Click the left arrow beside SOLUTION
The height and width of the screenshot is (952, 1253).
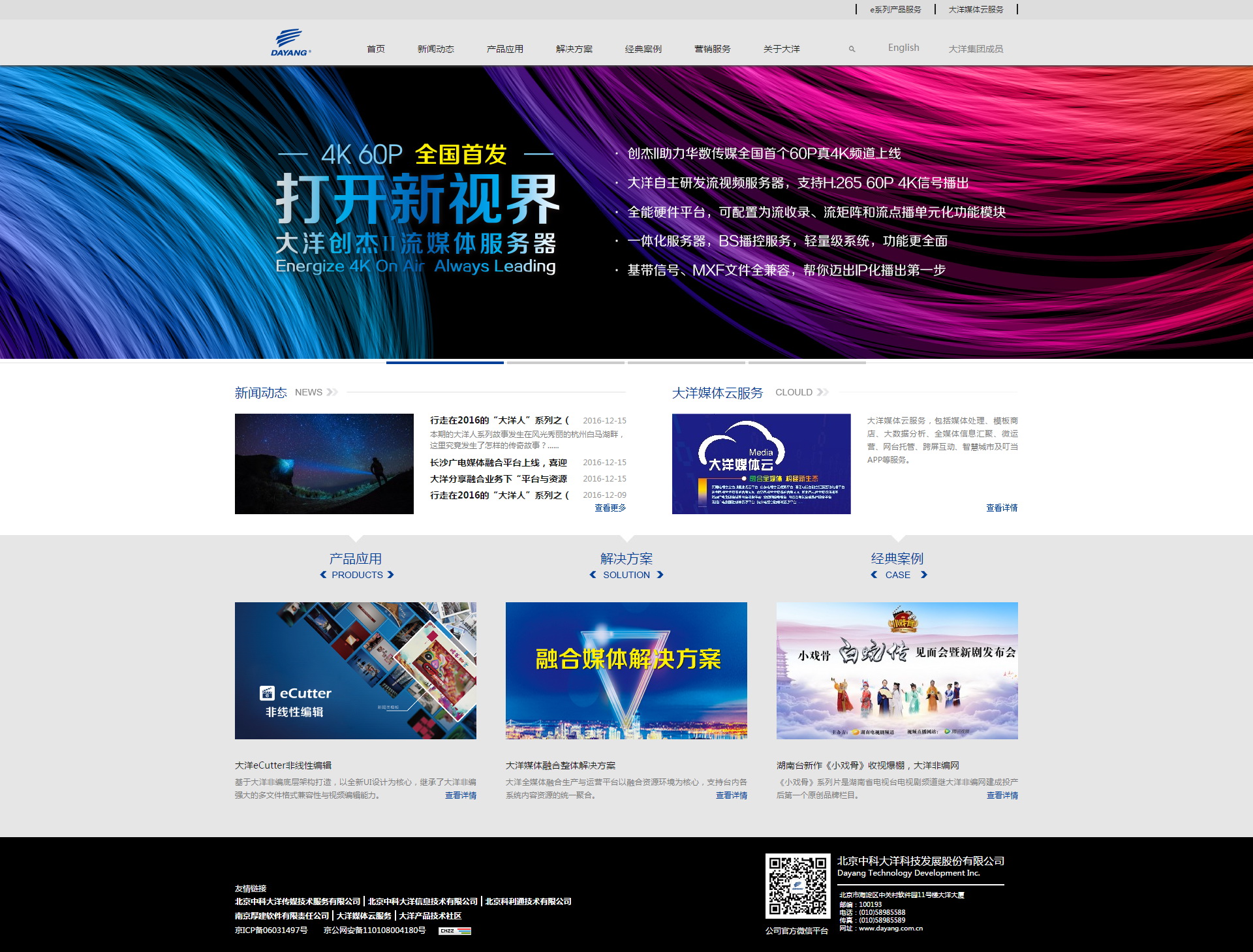tap(593, 575)
